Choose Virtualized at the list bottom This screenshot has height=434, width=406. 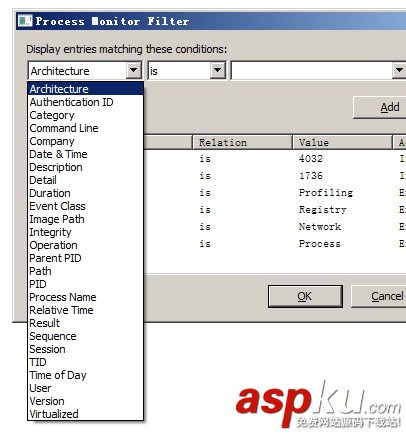click(x=85, y=414)
